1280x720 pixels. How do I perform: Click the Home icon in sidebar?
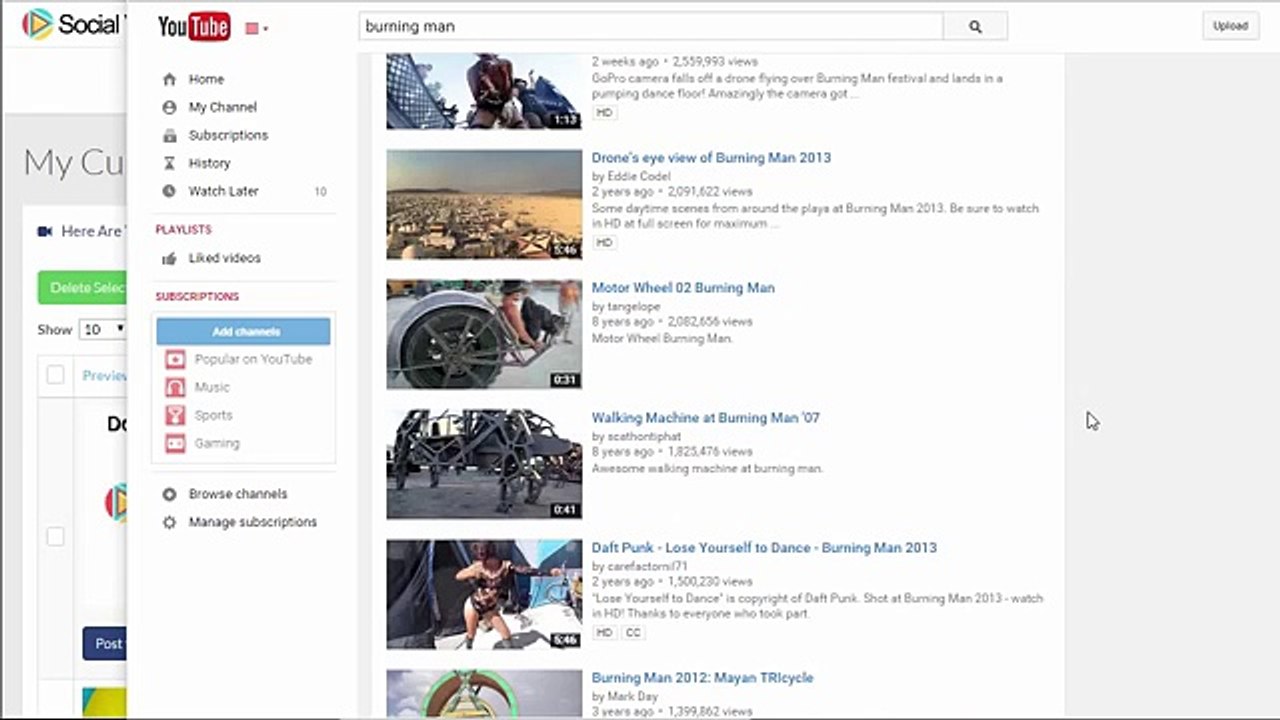(169, 79)
